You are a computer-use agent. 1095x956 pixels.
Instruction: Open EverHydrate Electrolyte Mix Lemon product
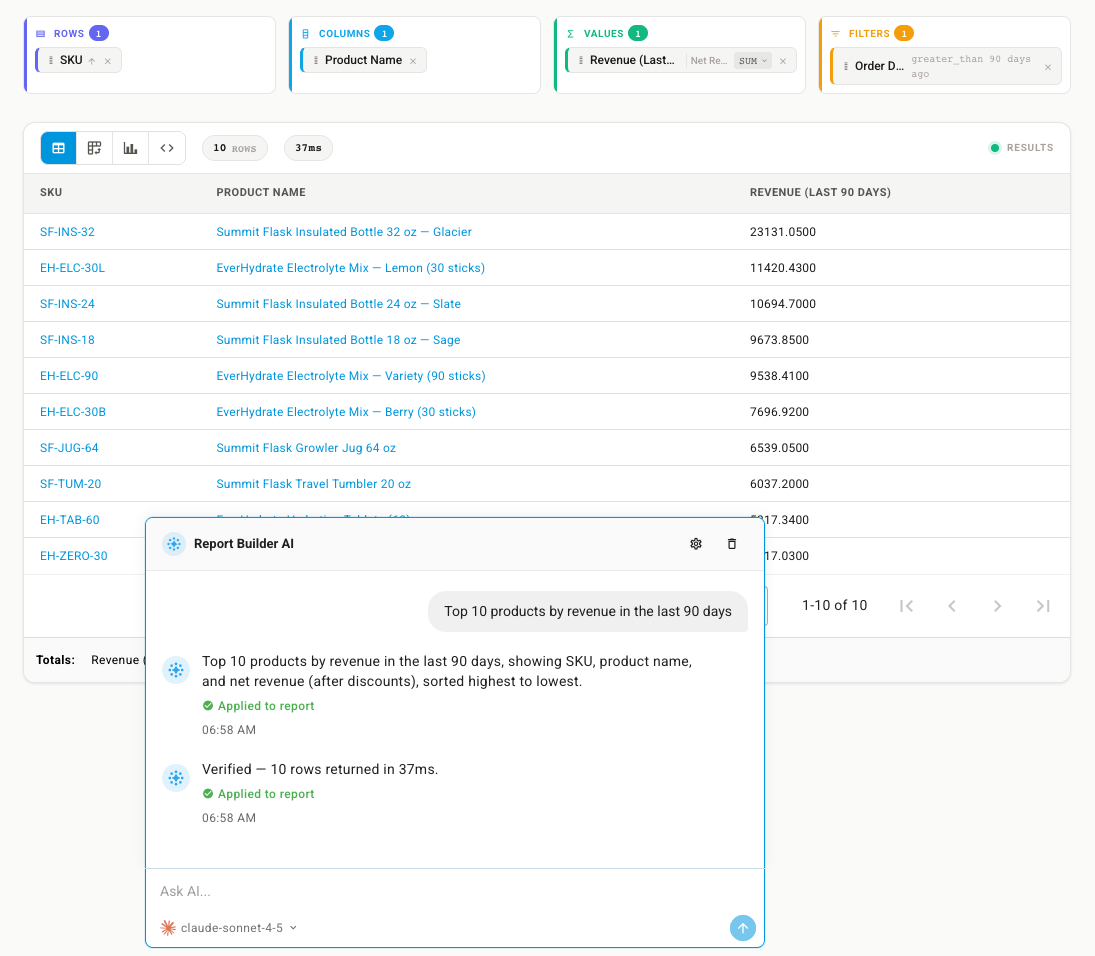[351, 268]
